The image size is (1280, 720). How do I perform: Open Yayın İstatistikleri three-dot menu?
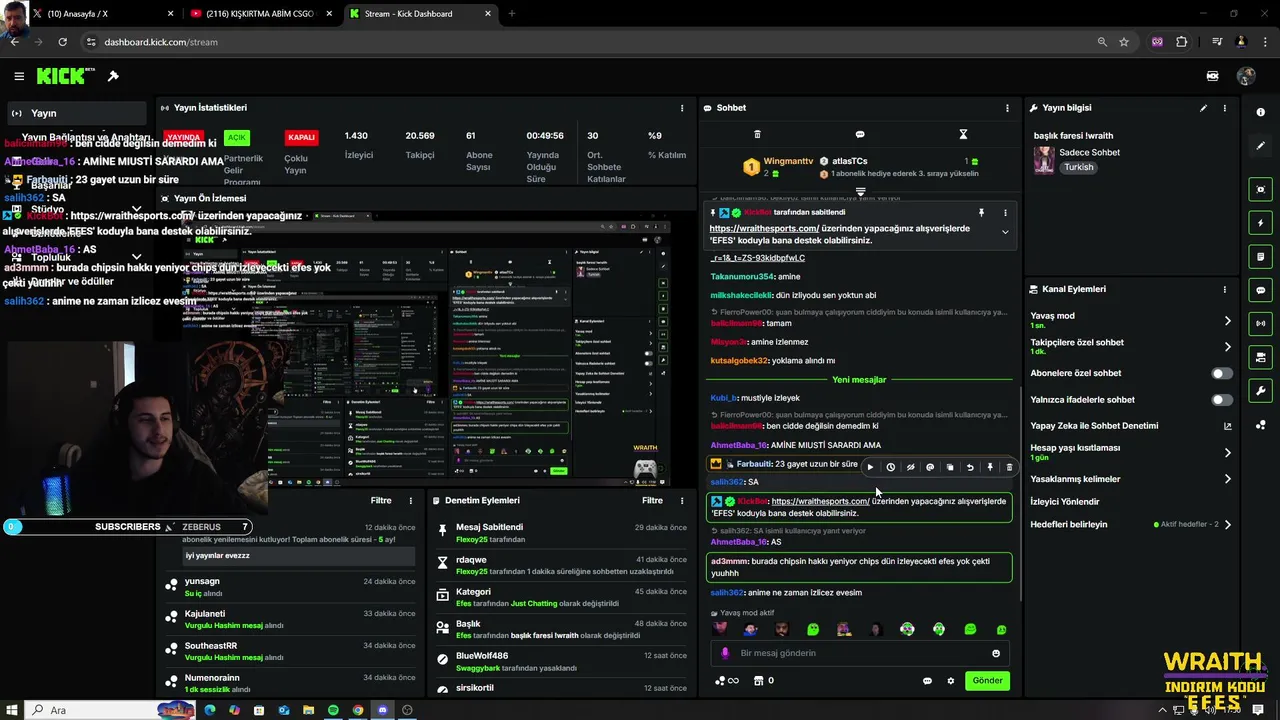coord(682,108)
